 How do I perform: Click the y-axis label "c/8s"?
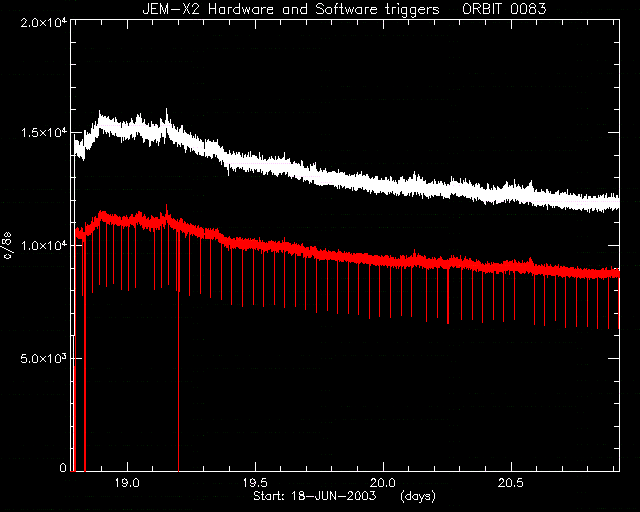tap(8, 245)
